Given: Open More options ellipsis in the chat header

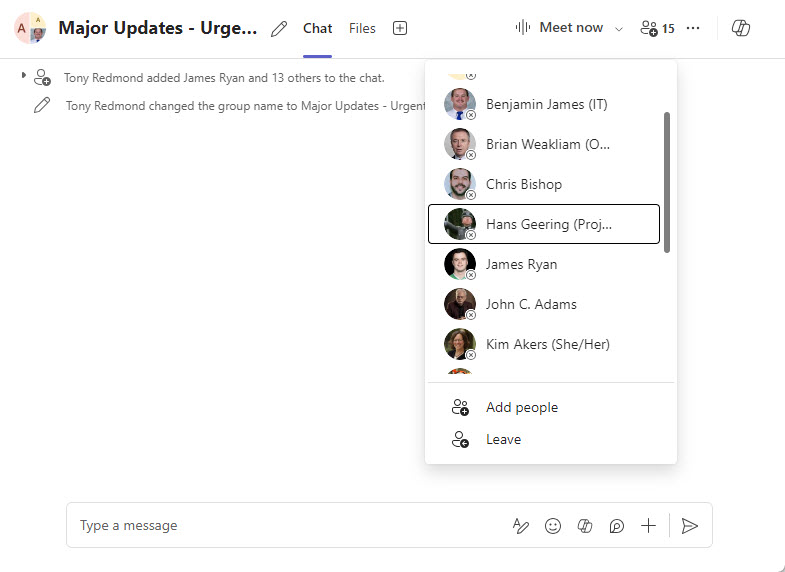Looking at the screenshot, I should [x=693, y=28].
